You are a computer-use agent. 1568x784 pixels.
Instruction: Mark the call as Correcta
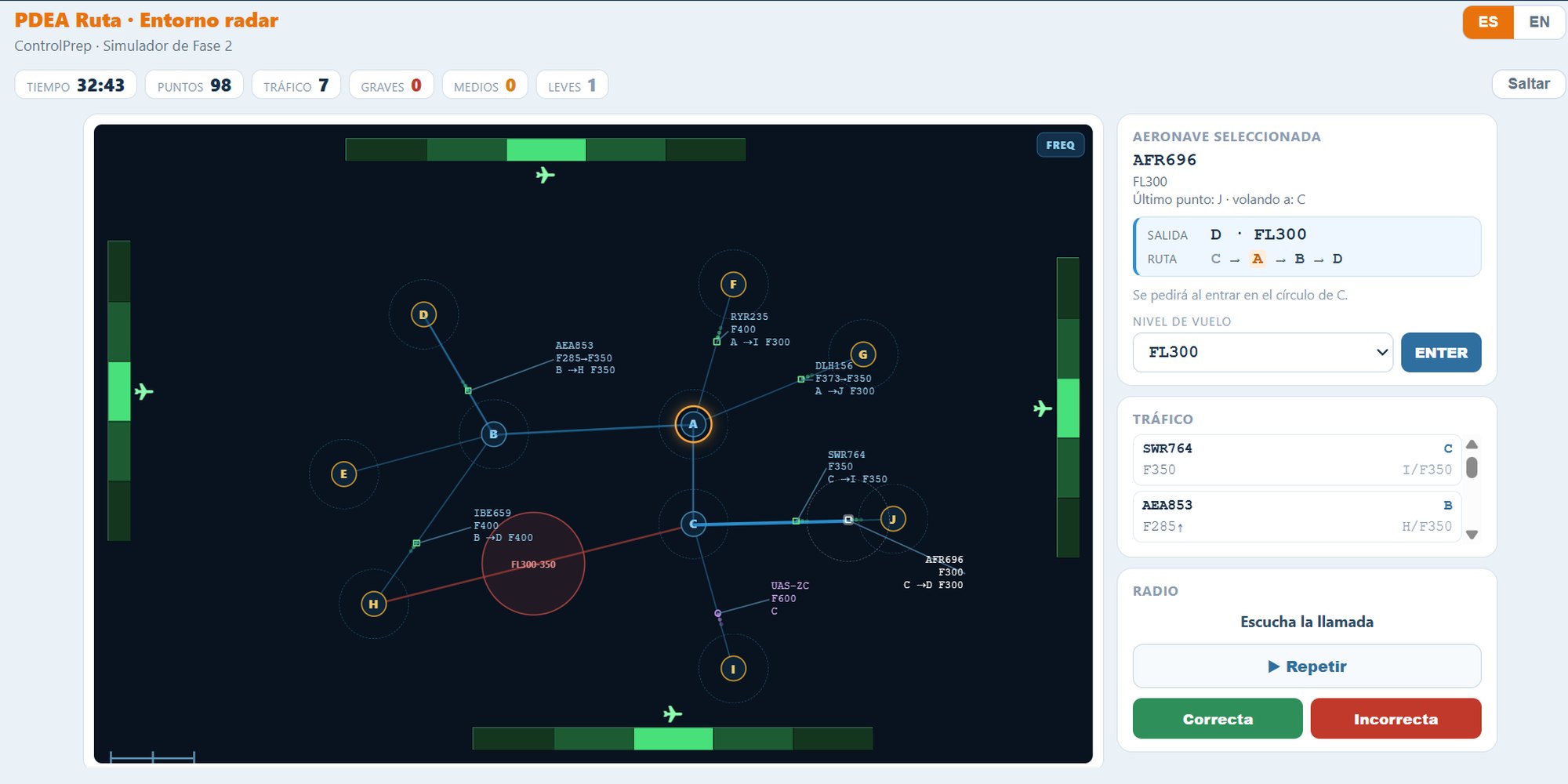click(x=1218, y=719)
